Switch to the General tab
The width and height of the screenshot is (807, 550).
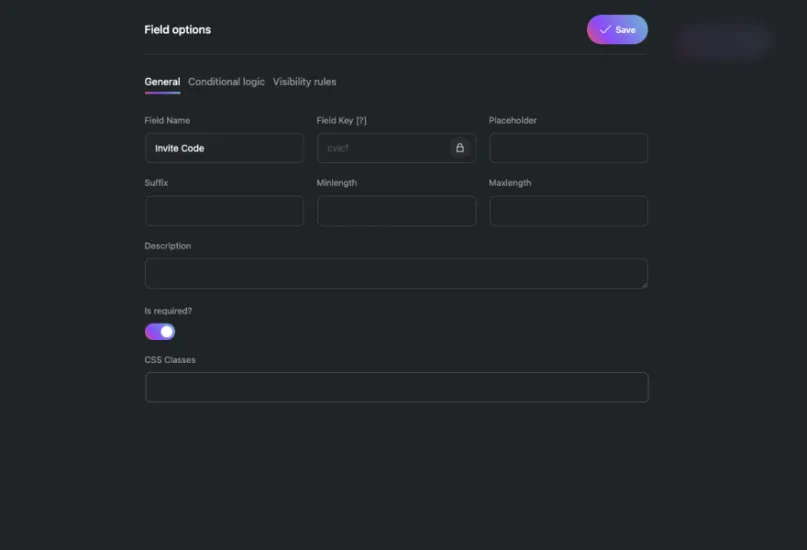tap(162, 82)
